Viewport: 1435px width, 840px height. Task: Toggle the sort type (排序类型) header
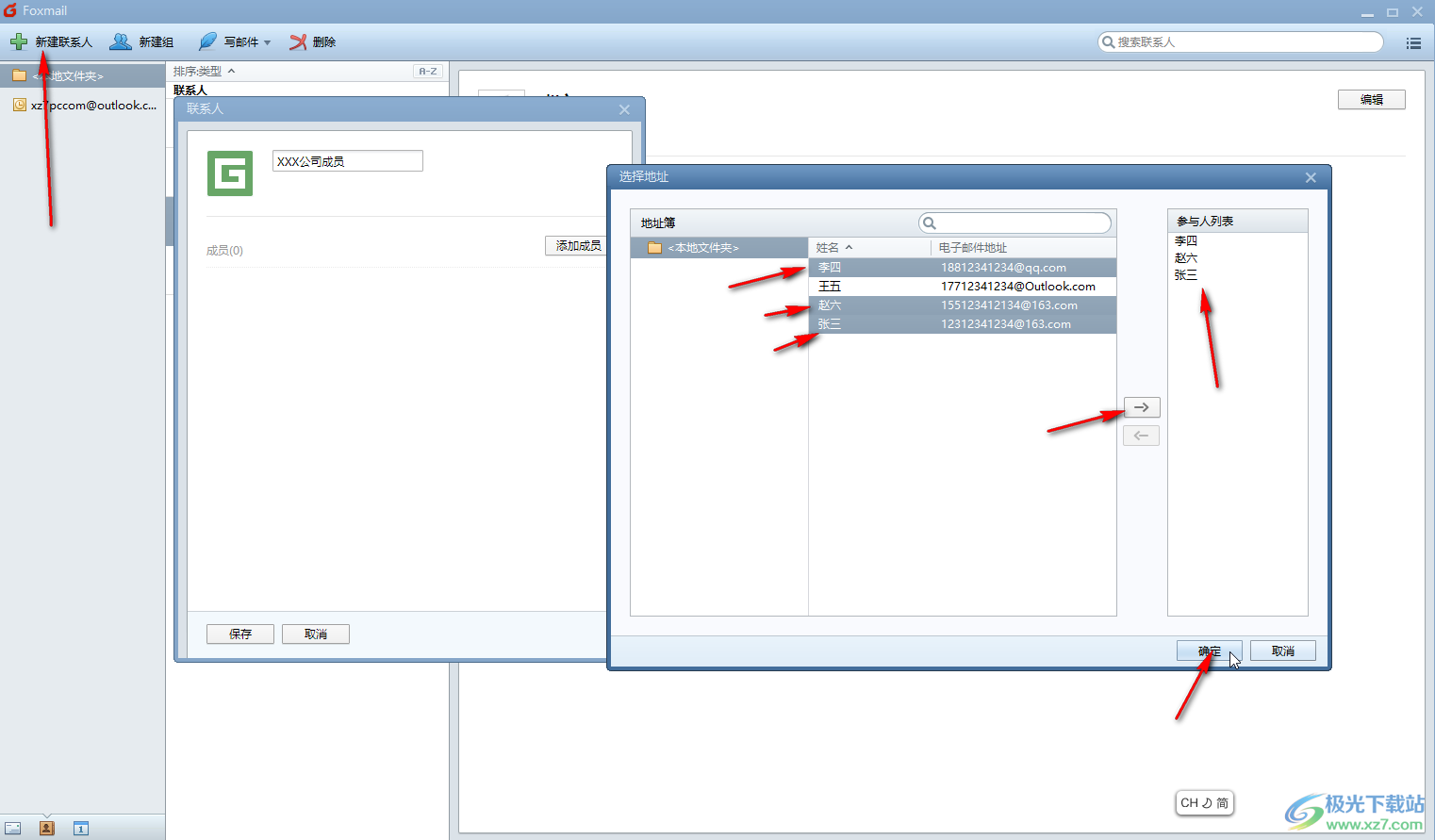point(204,71)
